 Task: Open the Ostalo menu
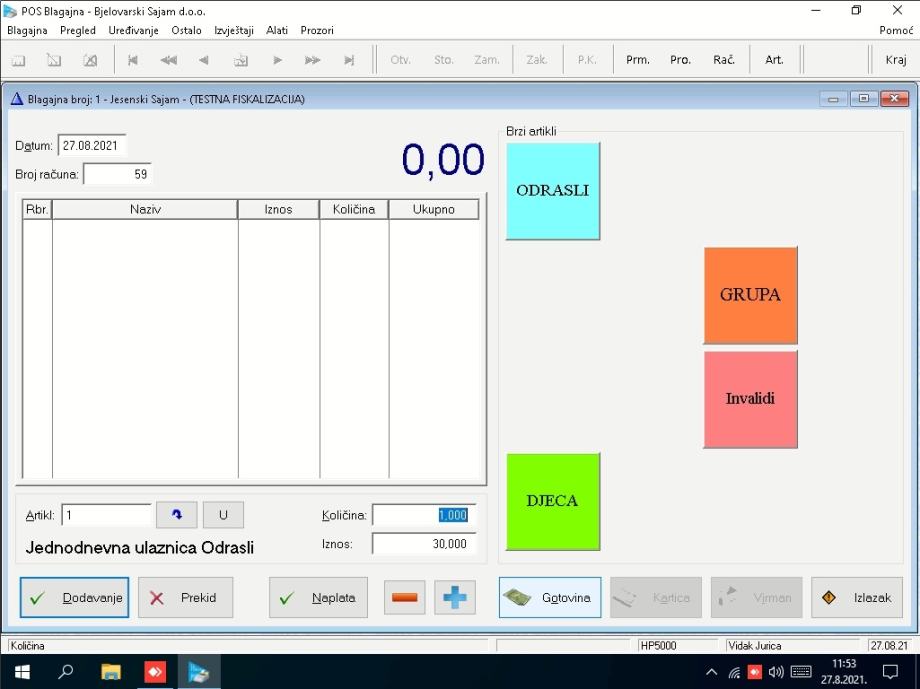(x=186, y=31)
